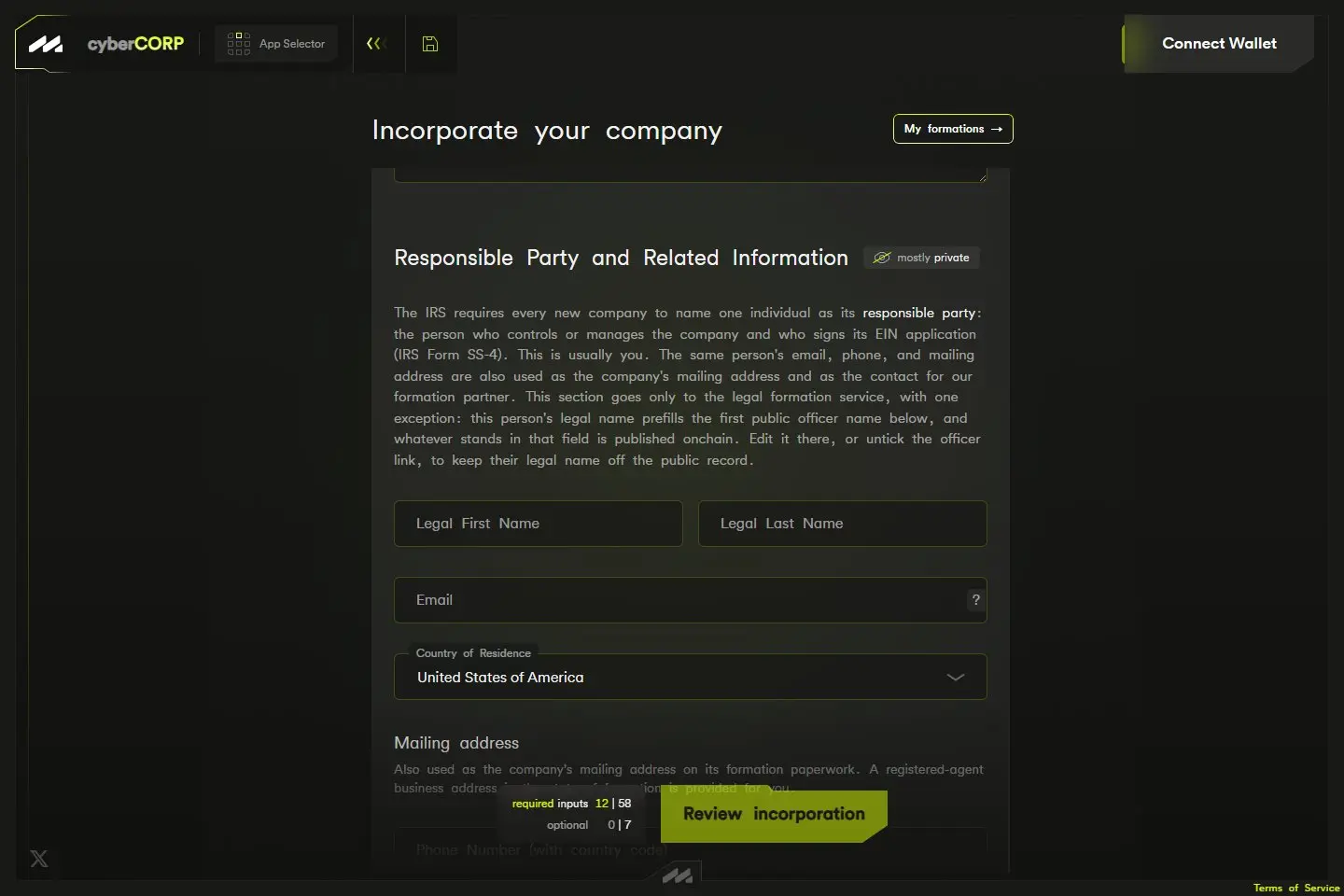1344x896 pixels.
Task: Click the 'Incorporate your company' title
Action: pos(547,131)
